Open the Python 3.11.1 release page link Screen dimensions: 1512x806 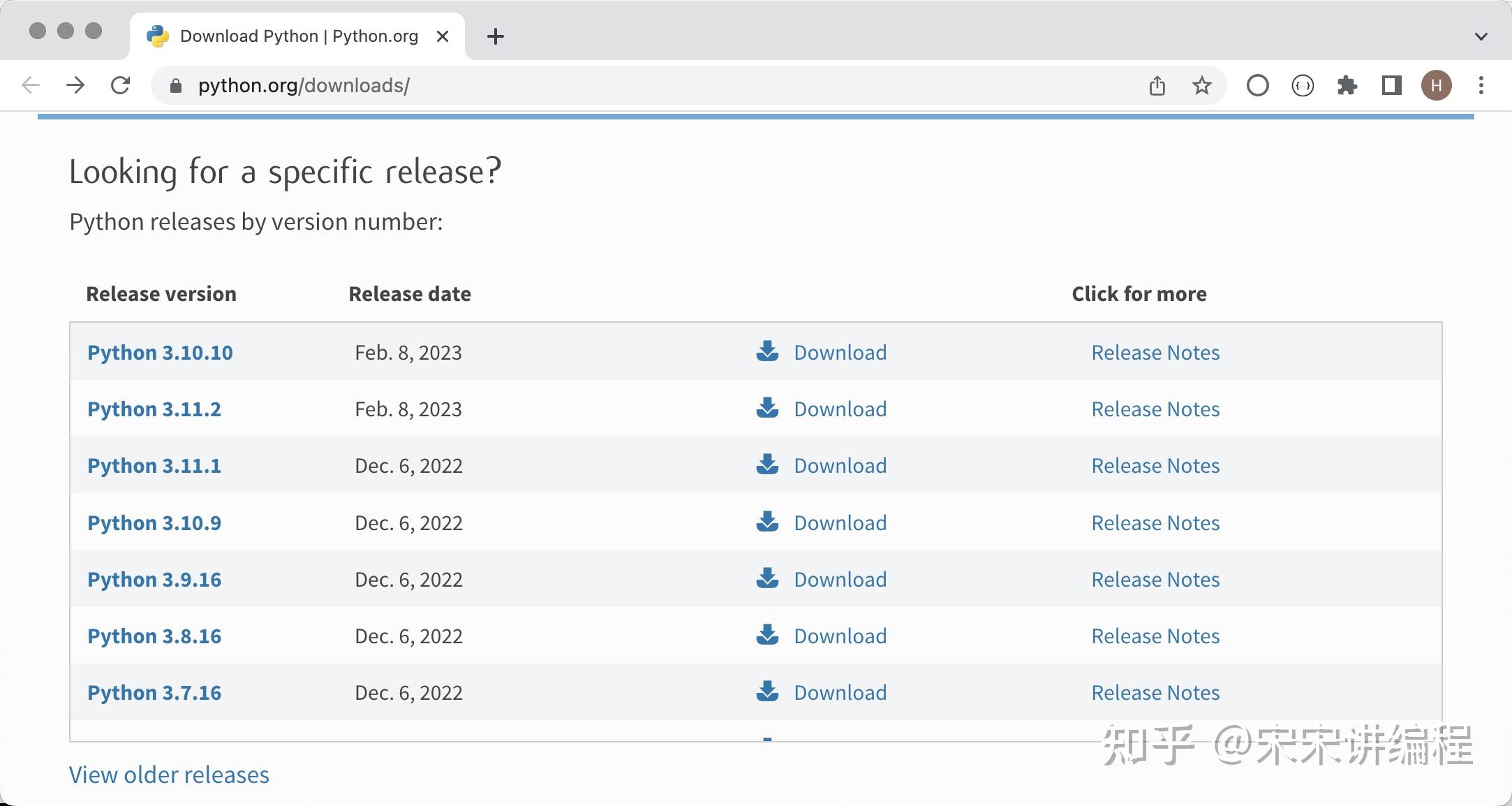pos(154,466)
